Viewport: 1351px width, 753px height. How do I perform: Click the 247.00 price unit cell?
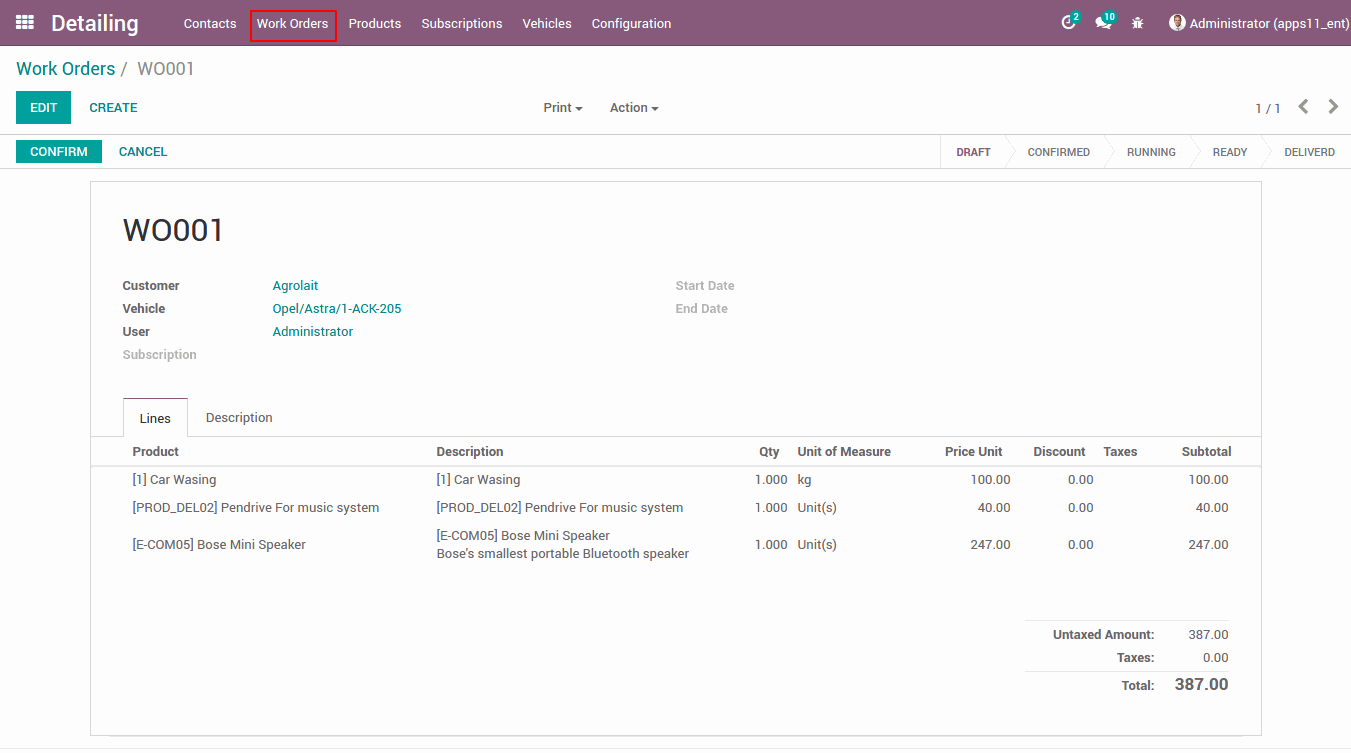click(990, 545)
